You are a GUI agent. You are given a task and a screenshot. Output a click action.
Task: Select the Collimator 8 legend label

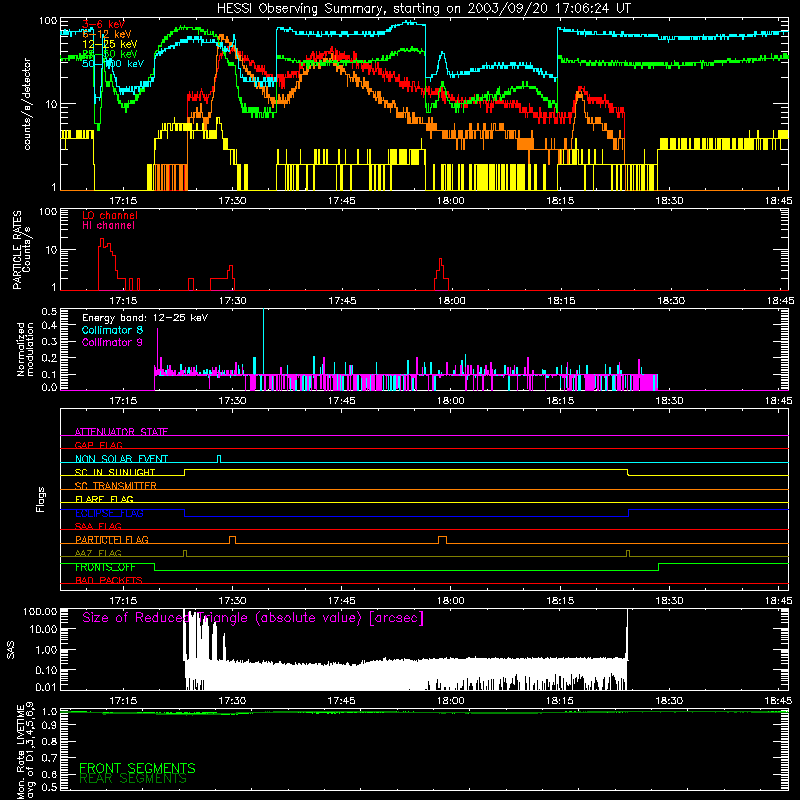point(112,330)
